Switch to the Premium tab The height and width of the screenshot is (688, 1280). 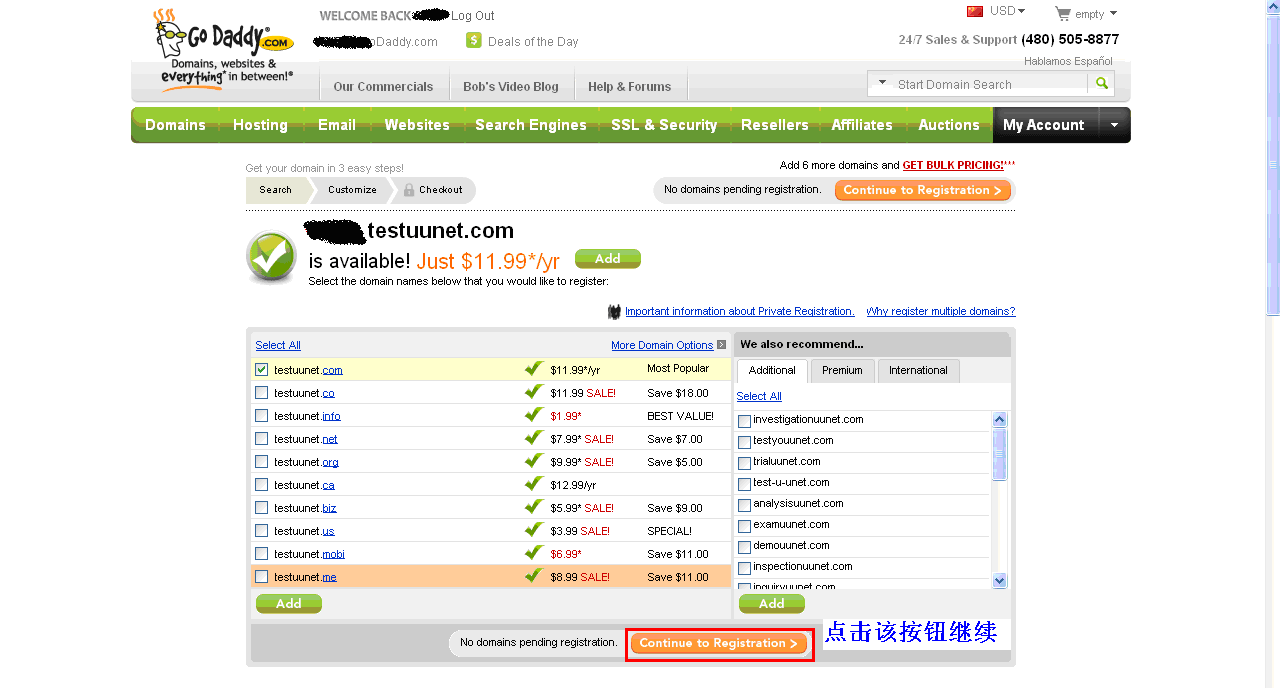[x=842, y=371]
